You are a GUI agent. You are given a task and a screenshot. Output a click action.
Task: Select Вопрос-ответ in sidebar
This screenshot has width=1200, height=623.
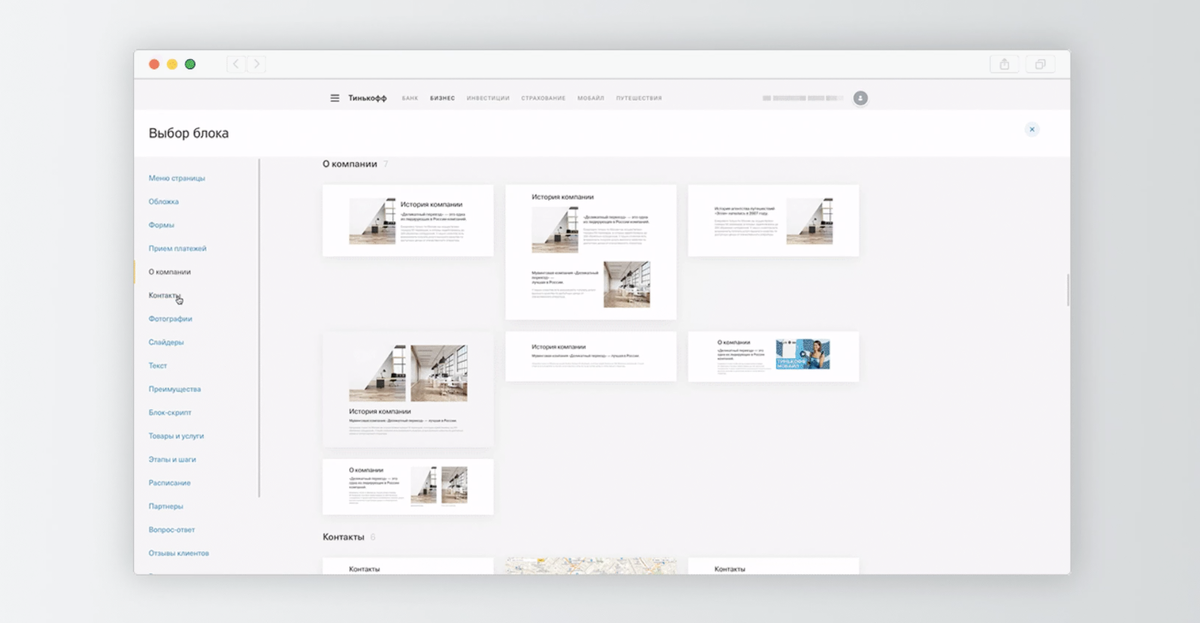point(172,530)
